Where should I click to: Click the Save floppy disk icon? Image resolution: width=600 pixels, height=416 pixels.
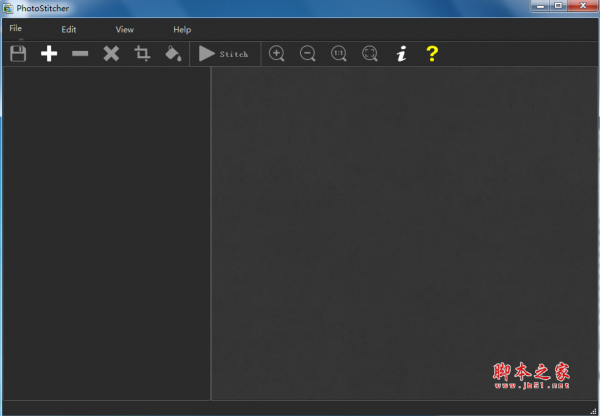(18, 54)
